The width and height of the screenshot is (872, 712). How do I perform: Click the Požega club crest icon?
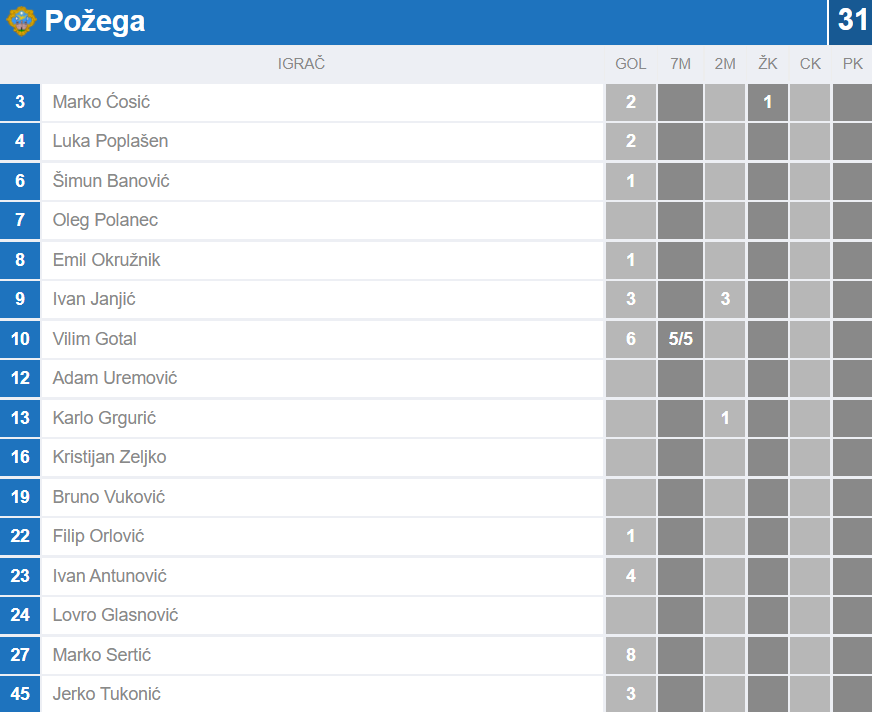pos(21,21)
